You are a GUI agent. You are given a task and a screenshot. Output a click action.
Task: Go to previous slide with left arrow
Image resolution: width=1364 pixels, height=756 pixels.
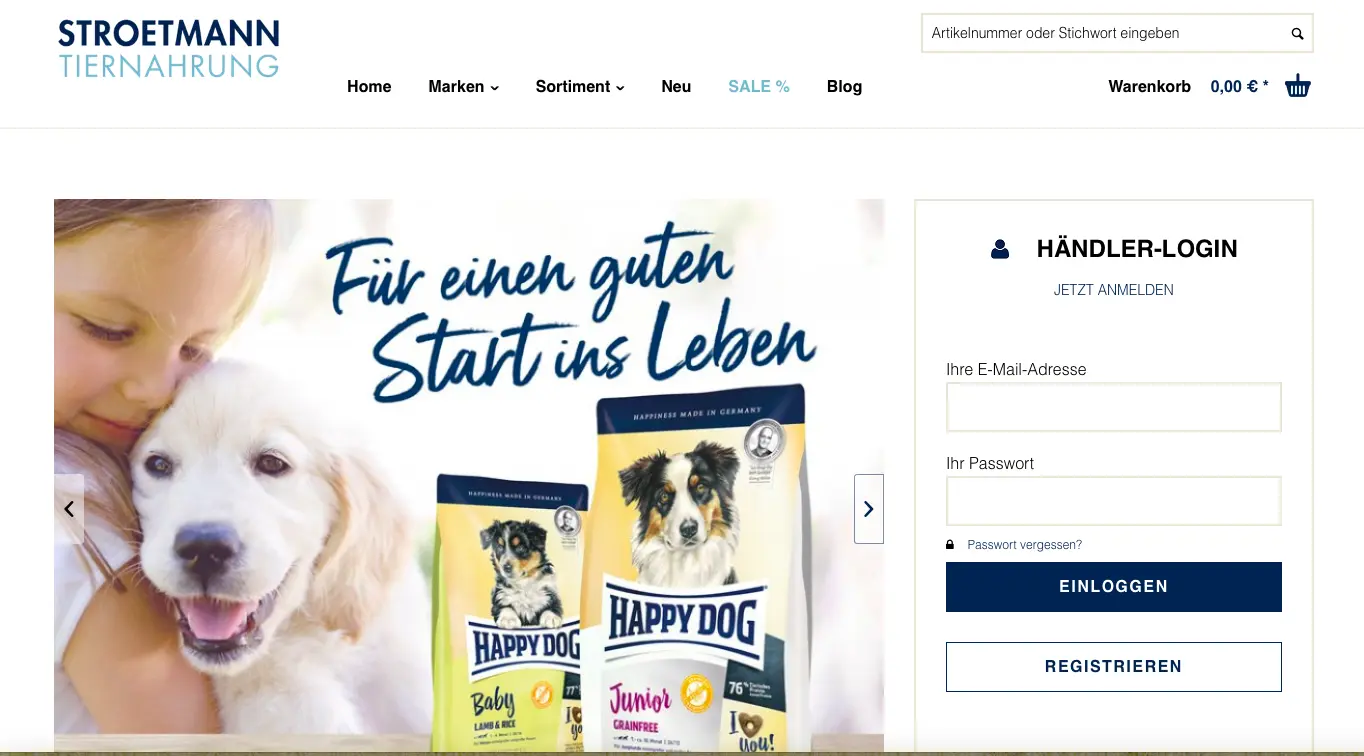click(69, 509)
